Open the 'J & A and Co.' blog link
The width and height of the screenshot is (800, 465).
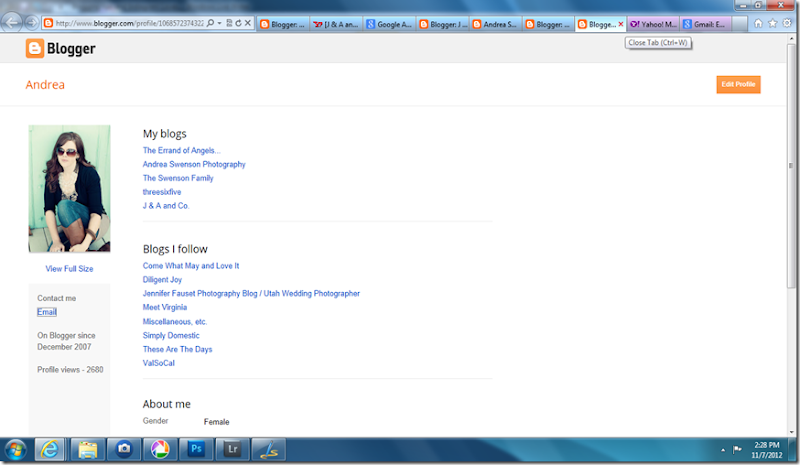[x=166, y=205]
